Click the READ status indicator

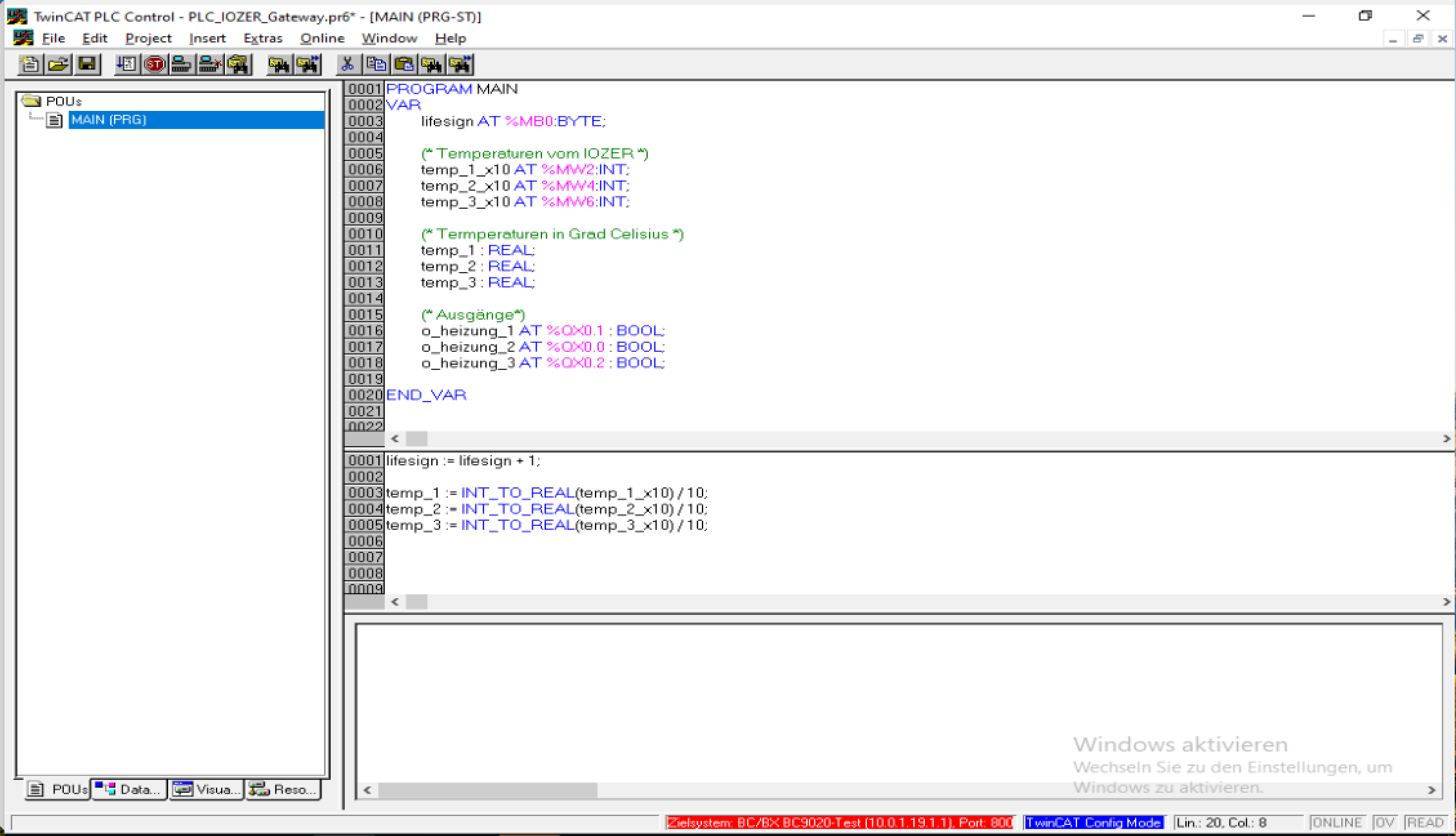pyautogui.click(x=1425, y=823)
